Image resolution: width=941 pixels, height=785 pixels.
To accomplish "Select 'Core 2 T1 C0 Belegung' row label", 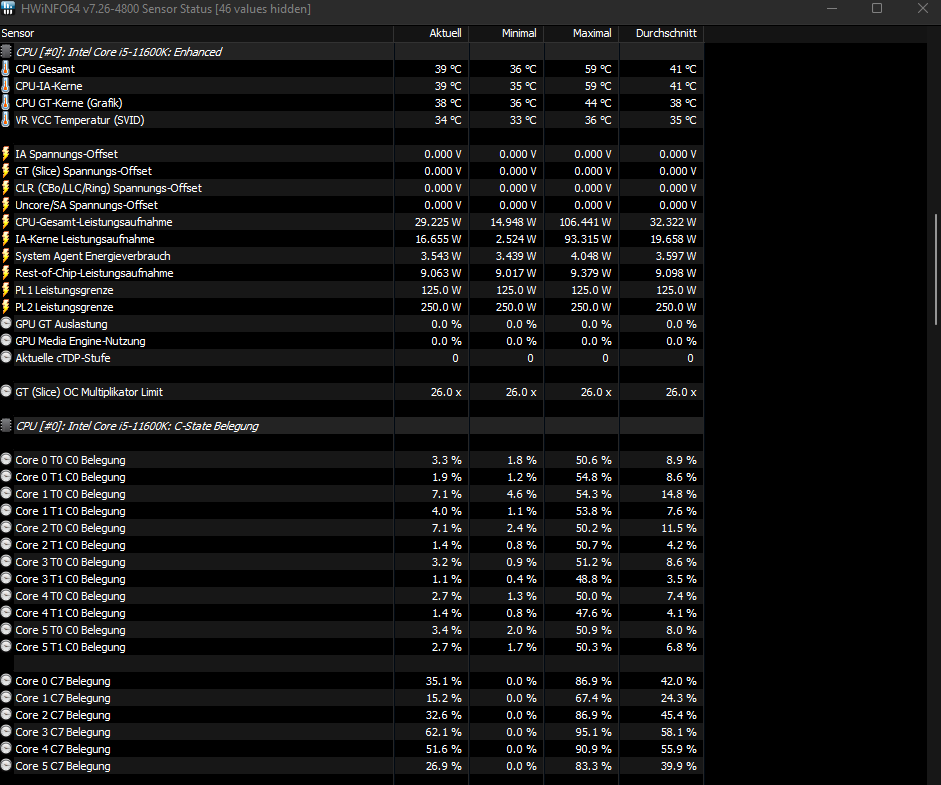I will (70, 545).
